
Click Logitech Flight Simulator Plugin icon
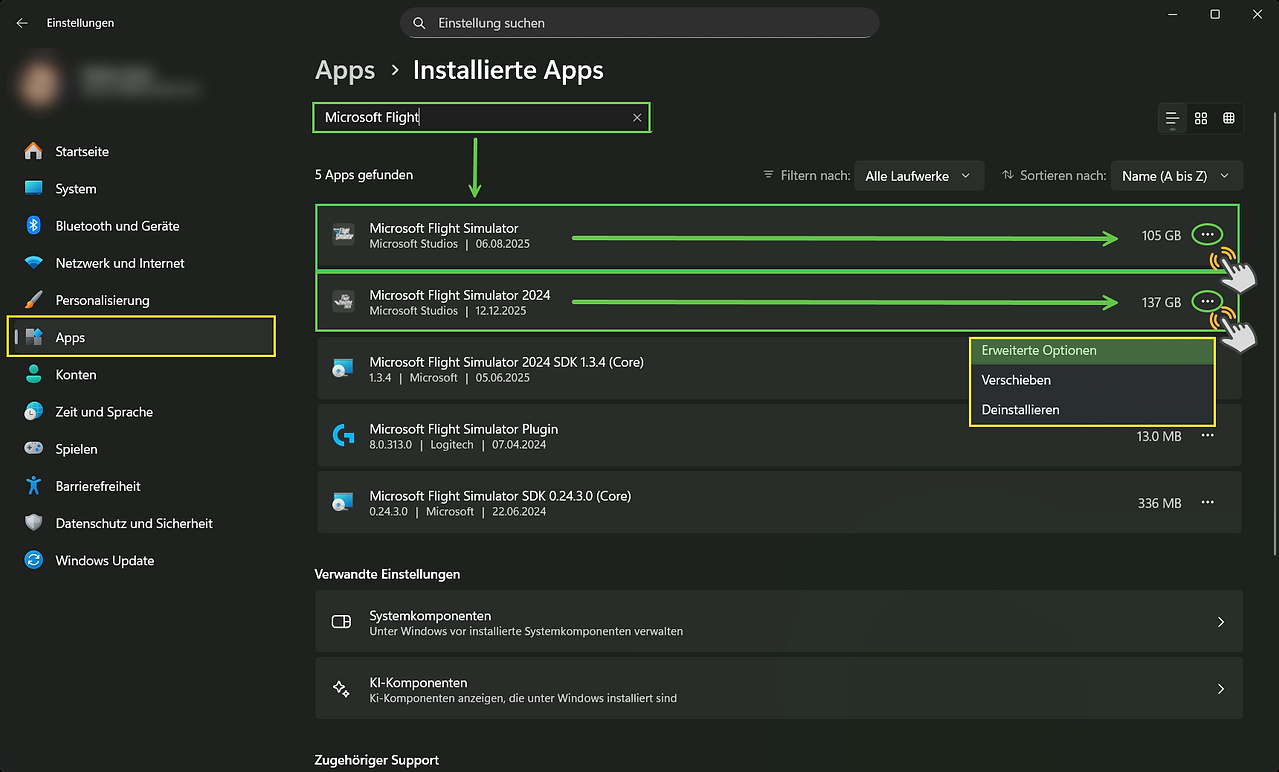pos(343,436)
